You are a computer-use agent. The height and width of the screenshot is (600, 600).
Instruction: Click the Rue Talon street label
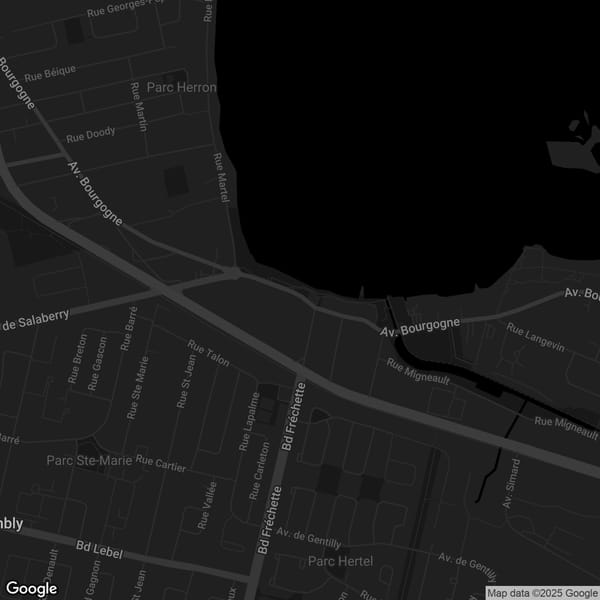[208, 353]
